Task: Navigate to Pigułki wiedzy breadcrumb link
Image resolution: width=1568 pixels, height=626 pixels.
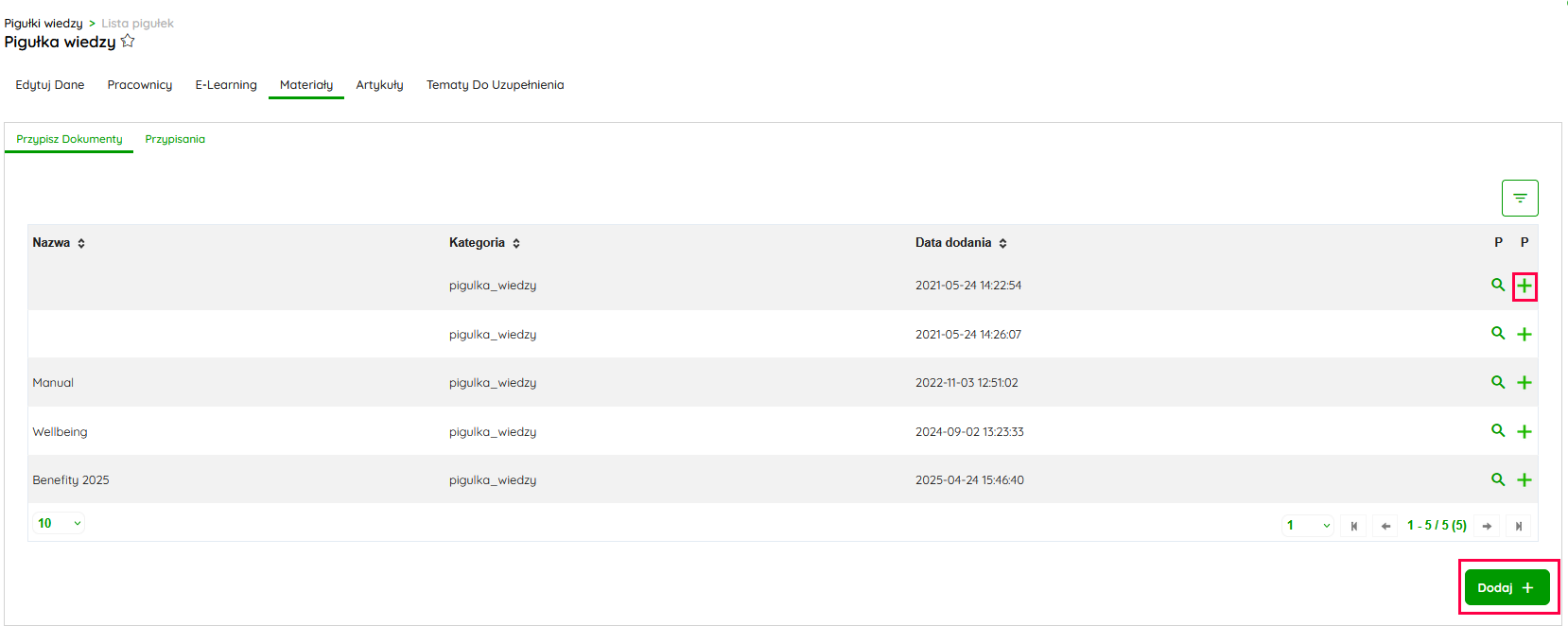Action: (x=44, y=24)
